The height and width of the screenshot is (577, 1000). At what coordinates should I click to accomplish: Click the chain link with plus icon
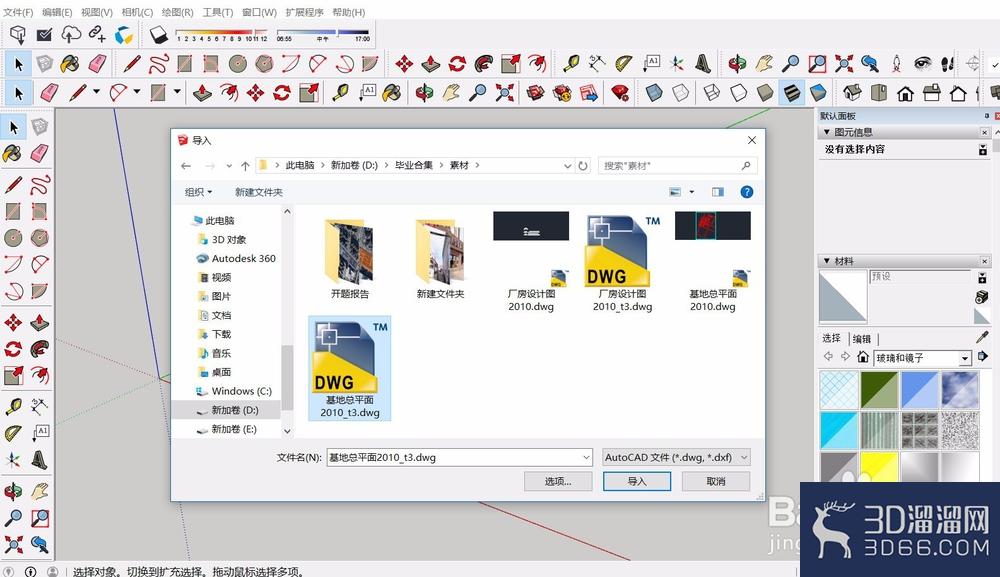[x=97, y=34]
